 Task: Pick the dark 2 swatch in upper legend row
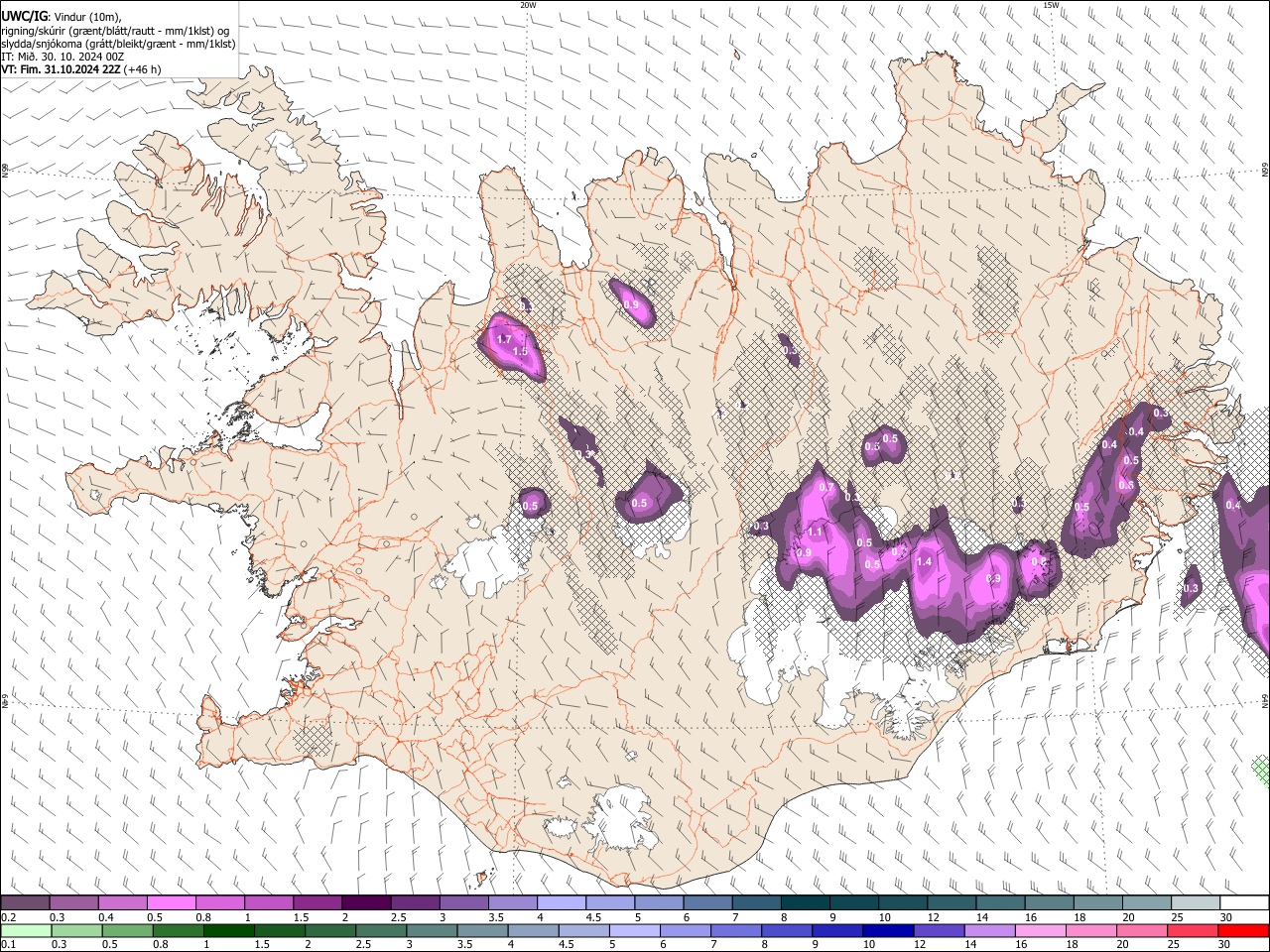point(366,902)
